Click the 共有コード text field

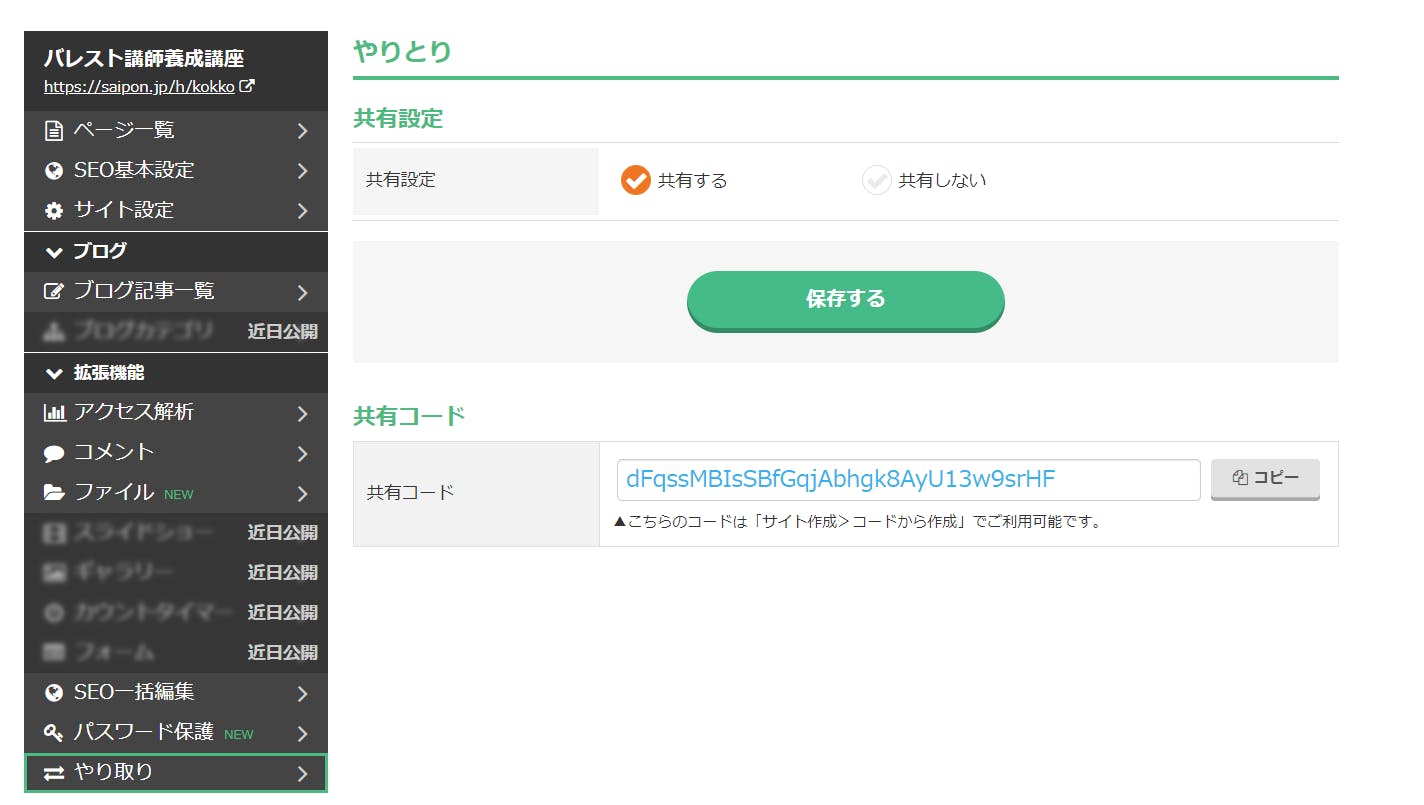(908, 480)
